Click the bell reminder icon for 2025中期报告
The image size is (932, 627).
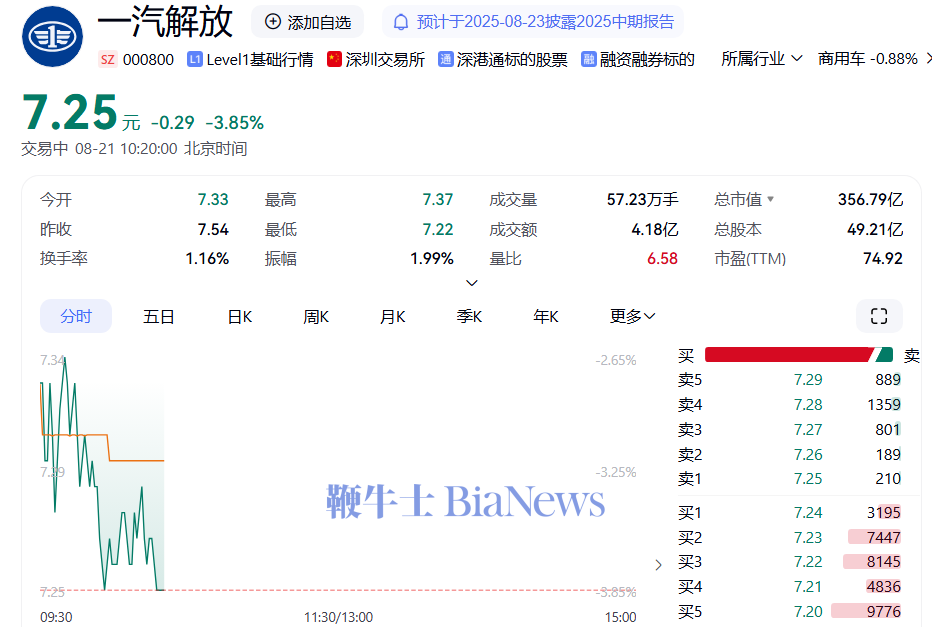click(401, 23)
